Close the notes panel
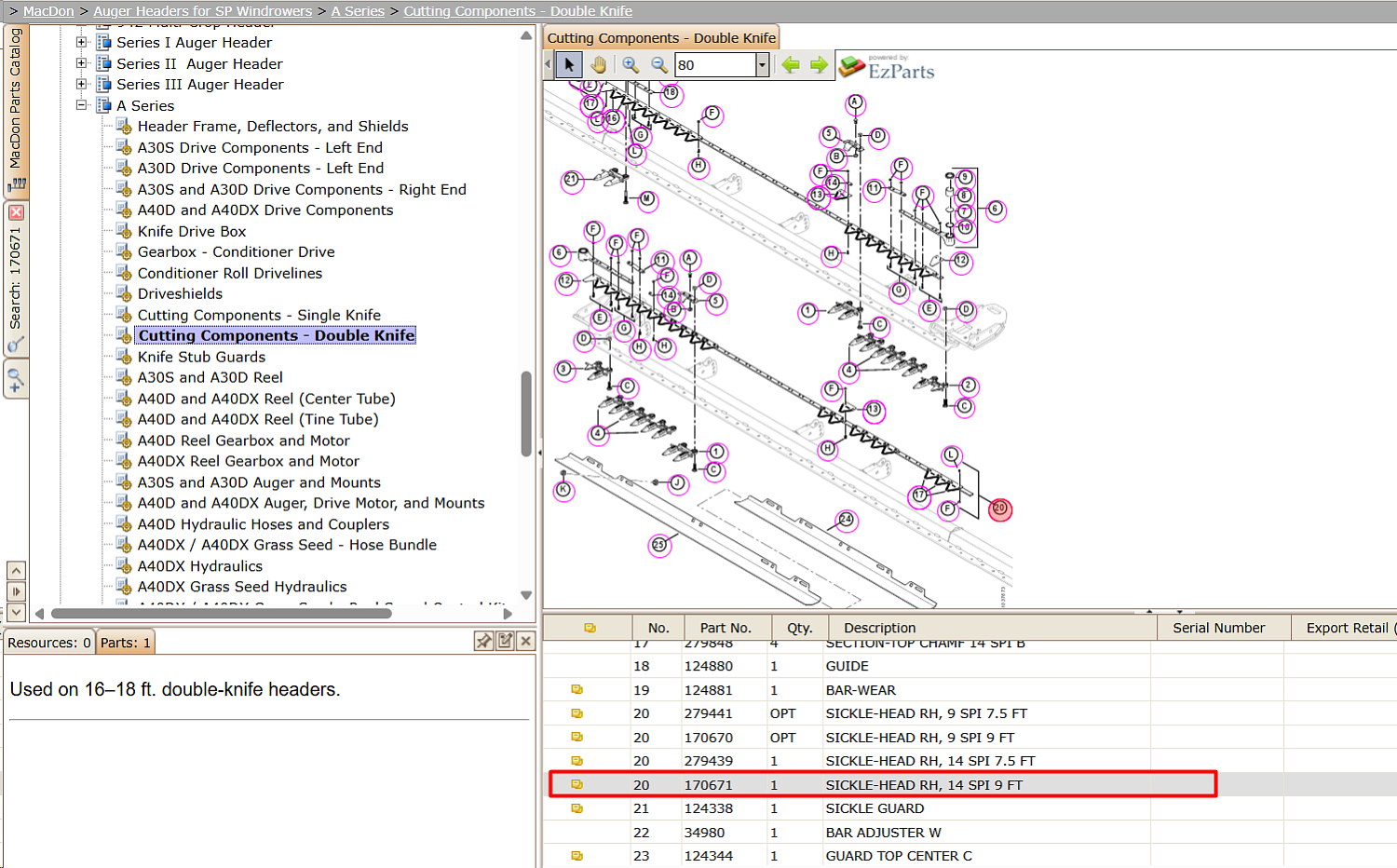The image size is (1397, 868). 526,641
